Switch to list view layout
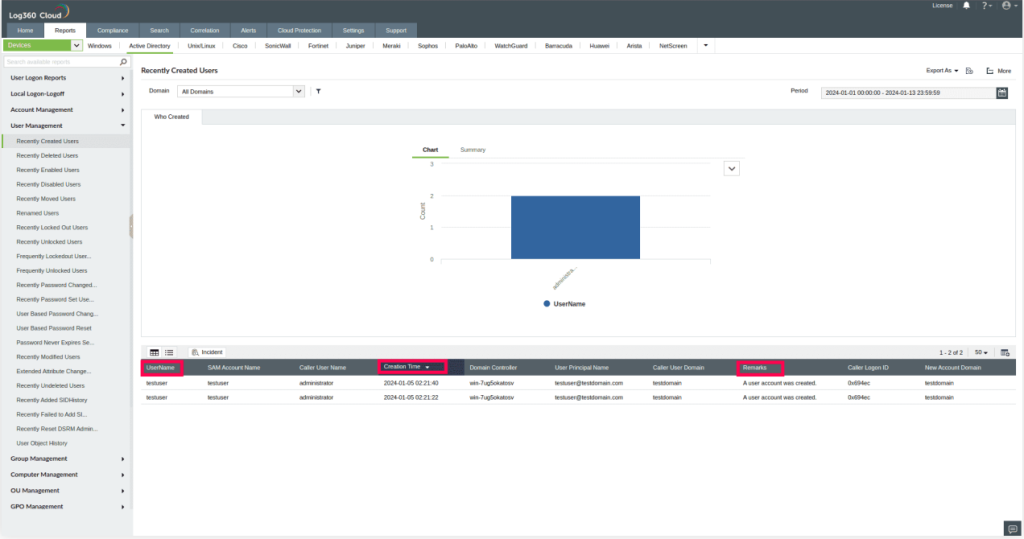 point(169,352)
